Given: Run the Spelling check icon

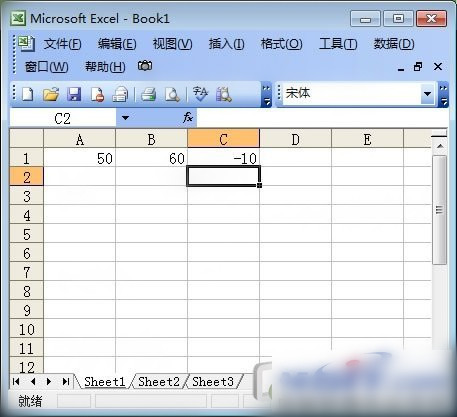Looking at the screenshot, I should tap(200, 94).
